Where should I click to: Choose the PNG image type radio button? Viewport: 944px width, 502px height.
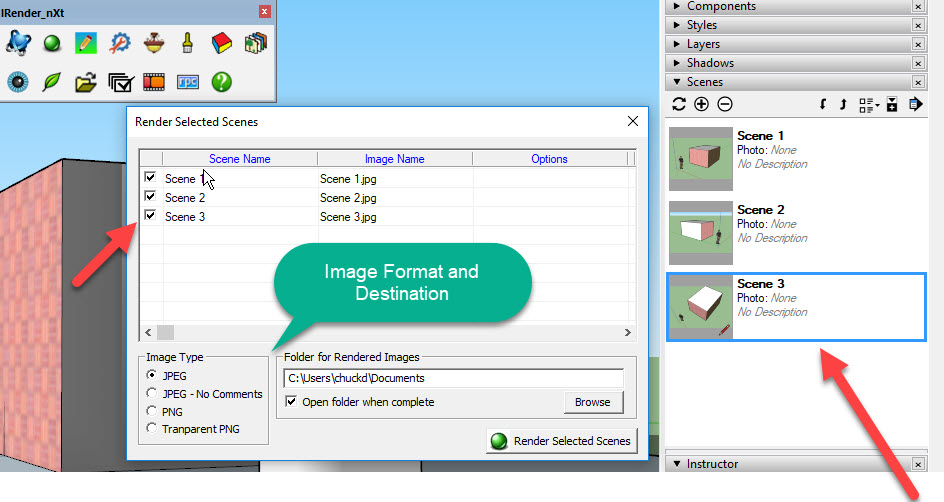tap(152, 411)
